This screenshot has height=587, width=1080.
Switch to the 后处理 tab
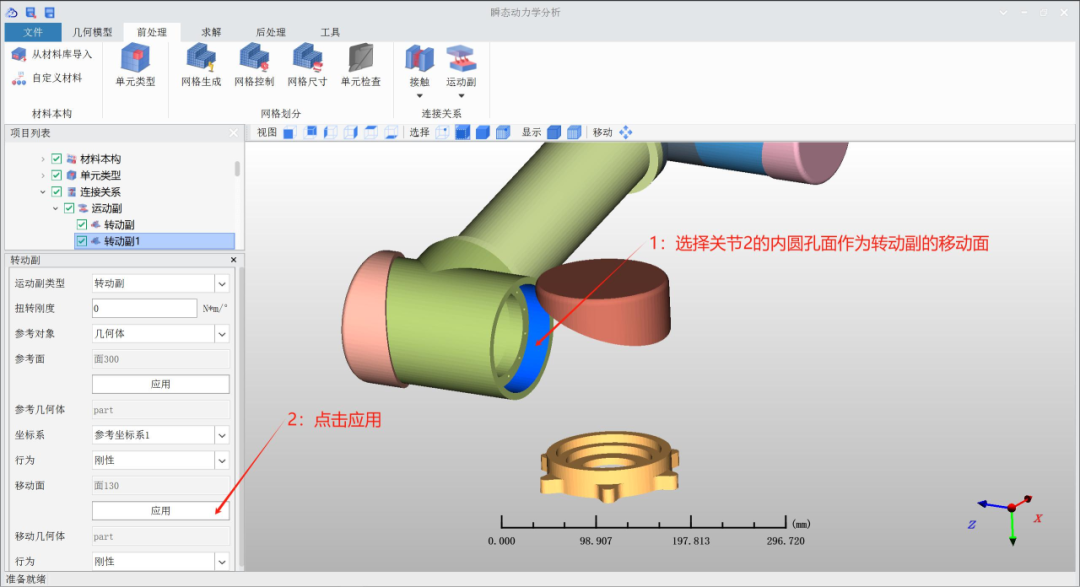coord(270,32)
